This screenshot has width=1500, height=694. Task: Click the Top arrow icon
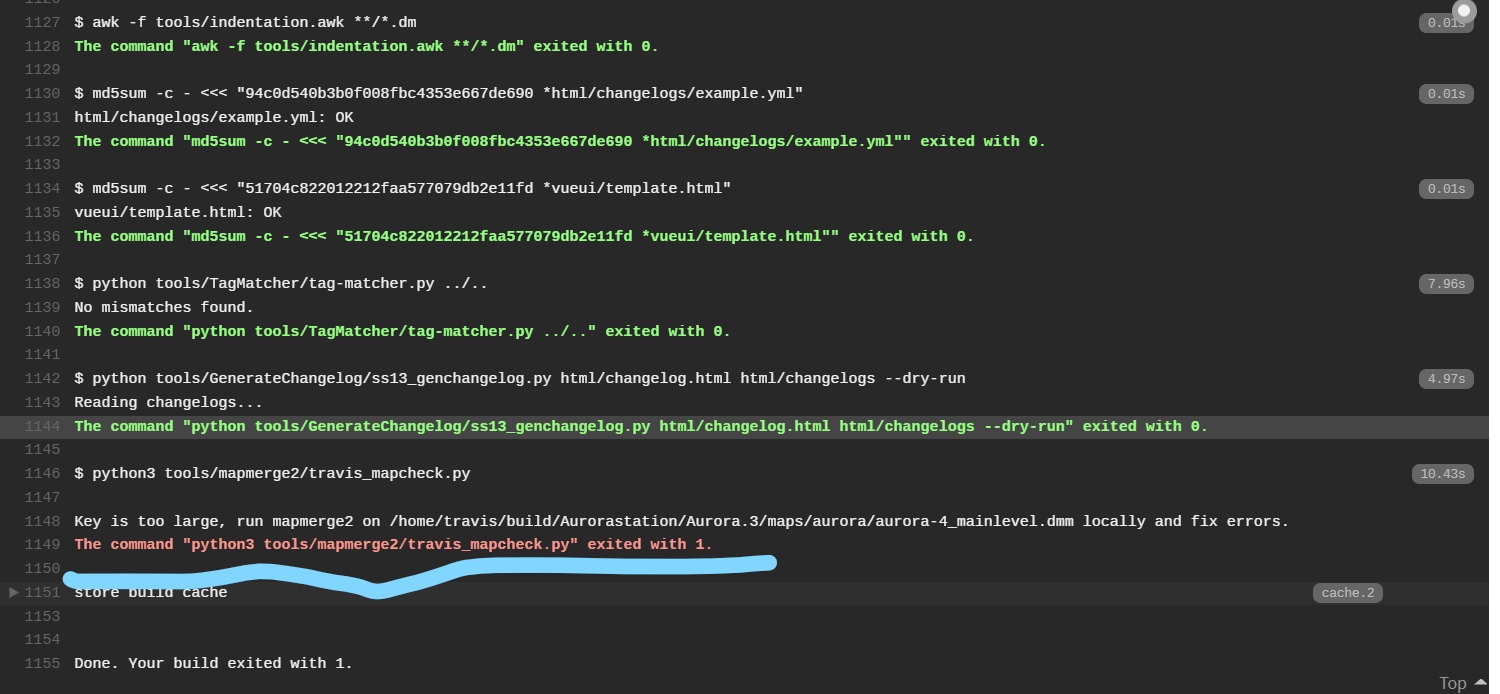[x=1481, y=682]
